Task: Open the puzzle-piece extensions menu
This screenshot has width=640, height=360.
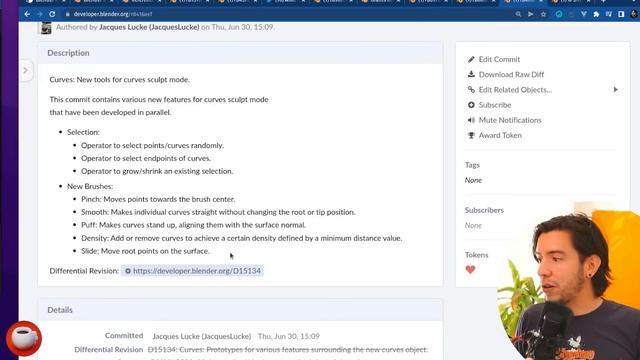Action: point(596,14)
